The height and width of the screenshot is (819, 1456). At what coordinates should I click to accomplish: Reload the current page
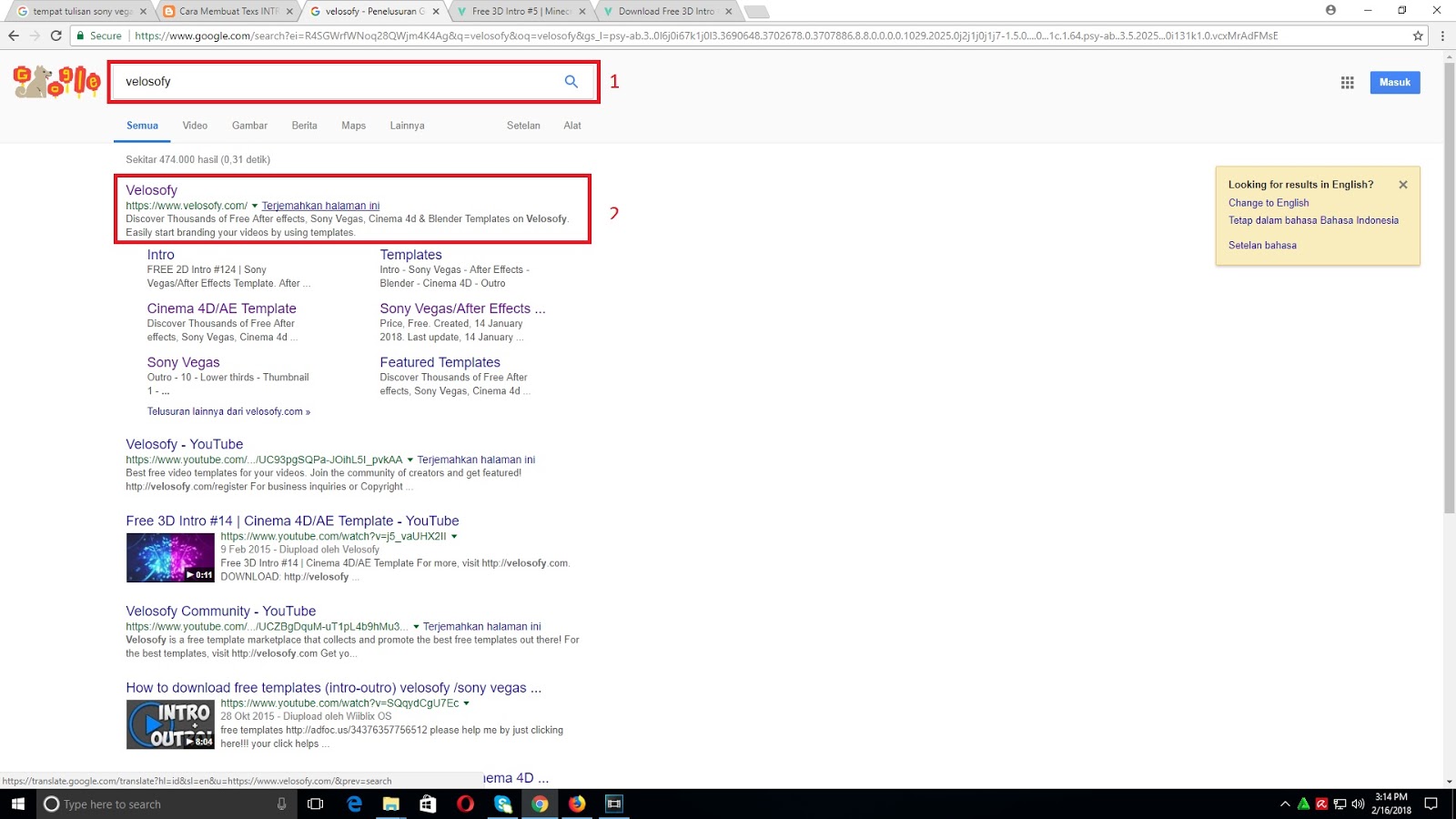tap(56, 35)
